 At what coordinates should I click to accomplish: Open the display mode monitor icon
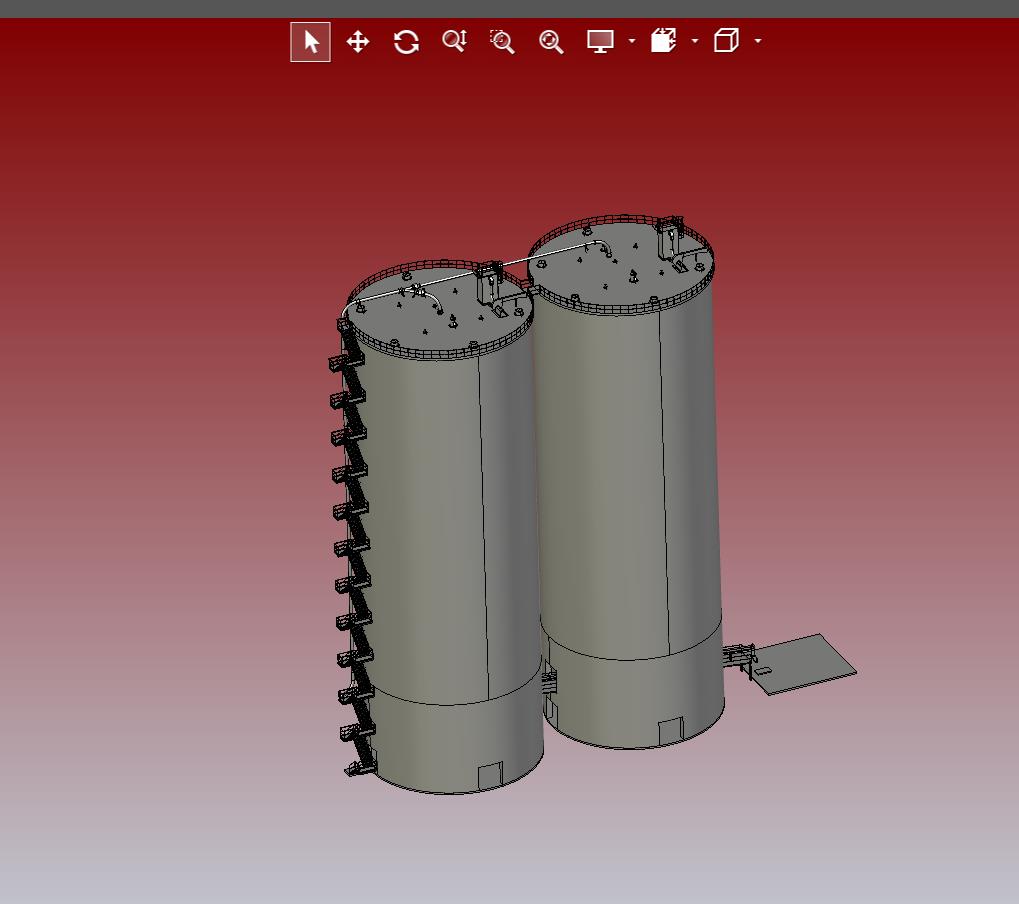point(600,41)
